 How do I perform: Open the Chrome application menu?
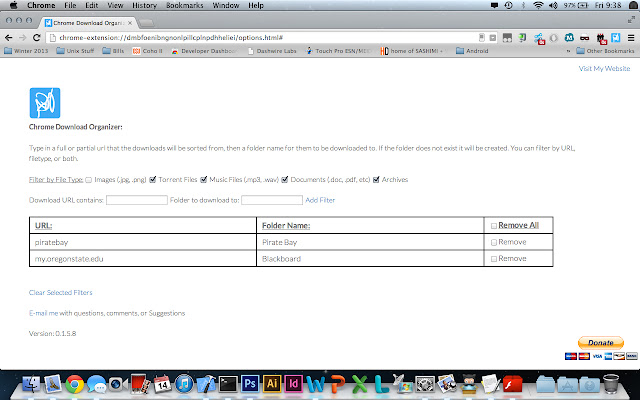pyautogui.click(x=41, y=5)
